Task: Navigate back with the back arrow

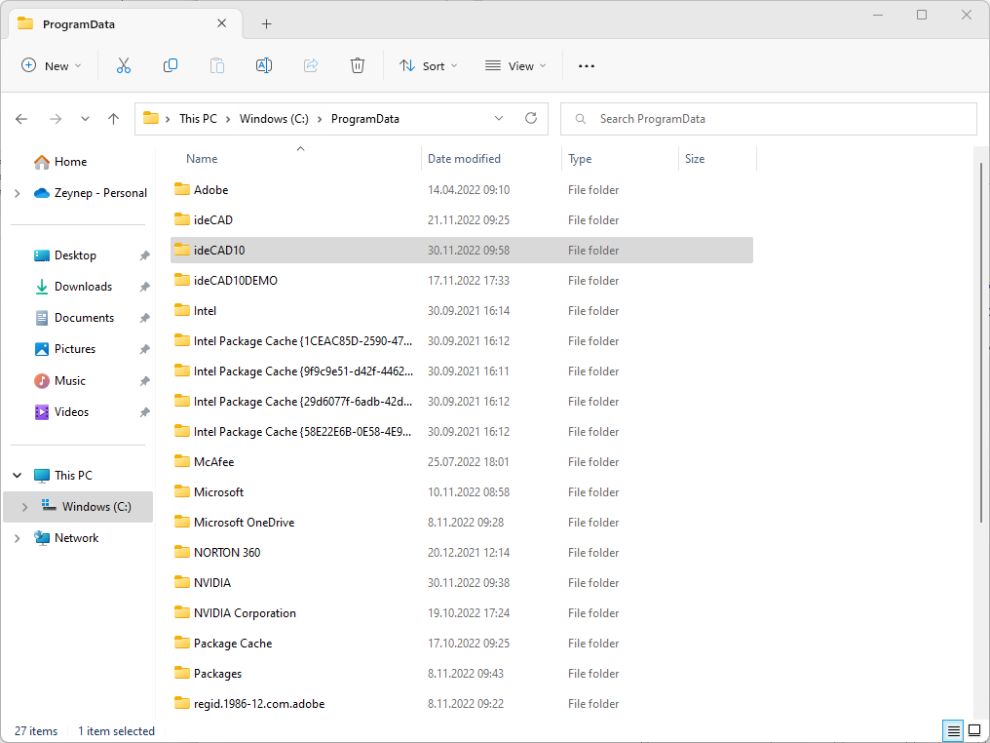Action: pos(22,119)
